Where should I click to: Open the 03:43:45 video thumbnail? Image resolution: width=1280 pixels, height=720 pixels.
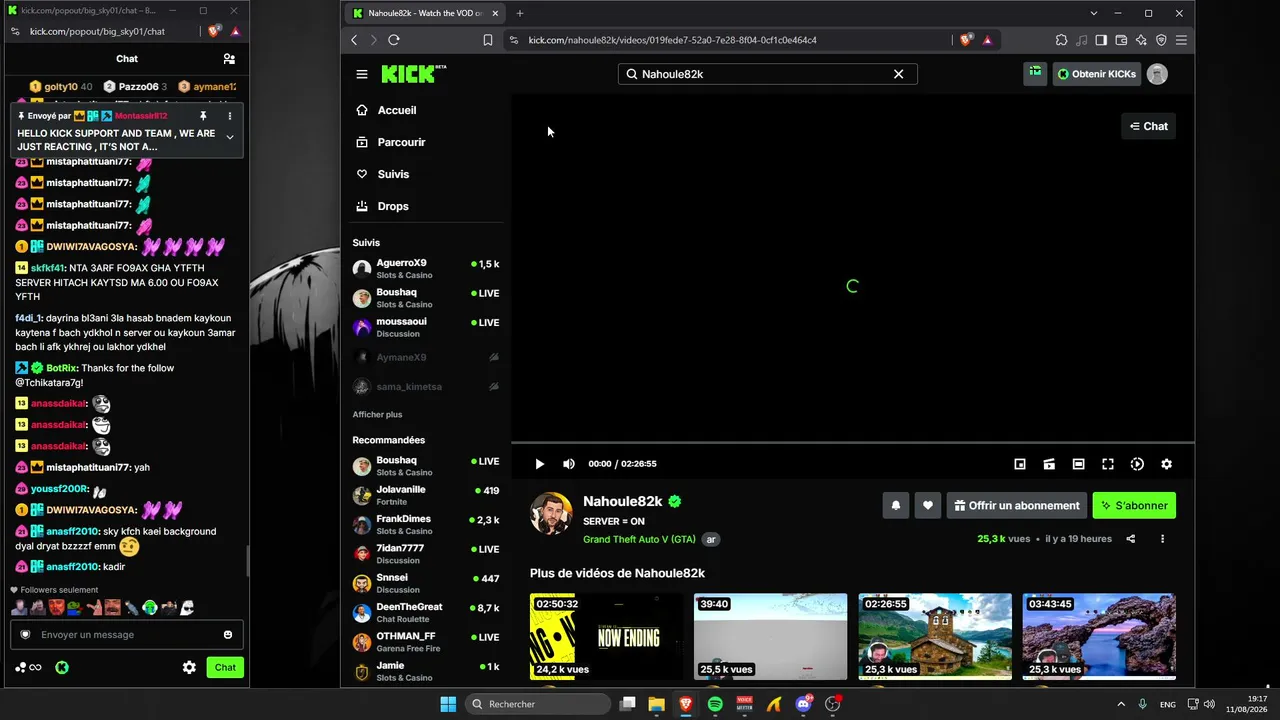pyautogui.click(x=1099, y=637)
